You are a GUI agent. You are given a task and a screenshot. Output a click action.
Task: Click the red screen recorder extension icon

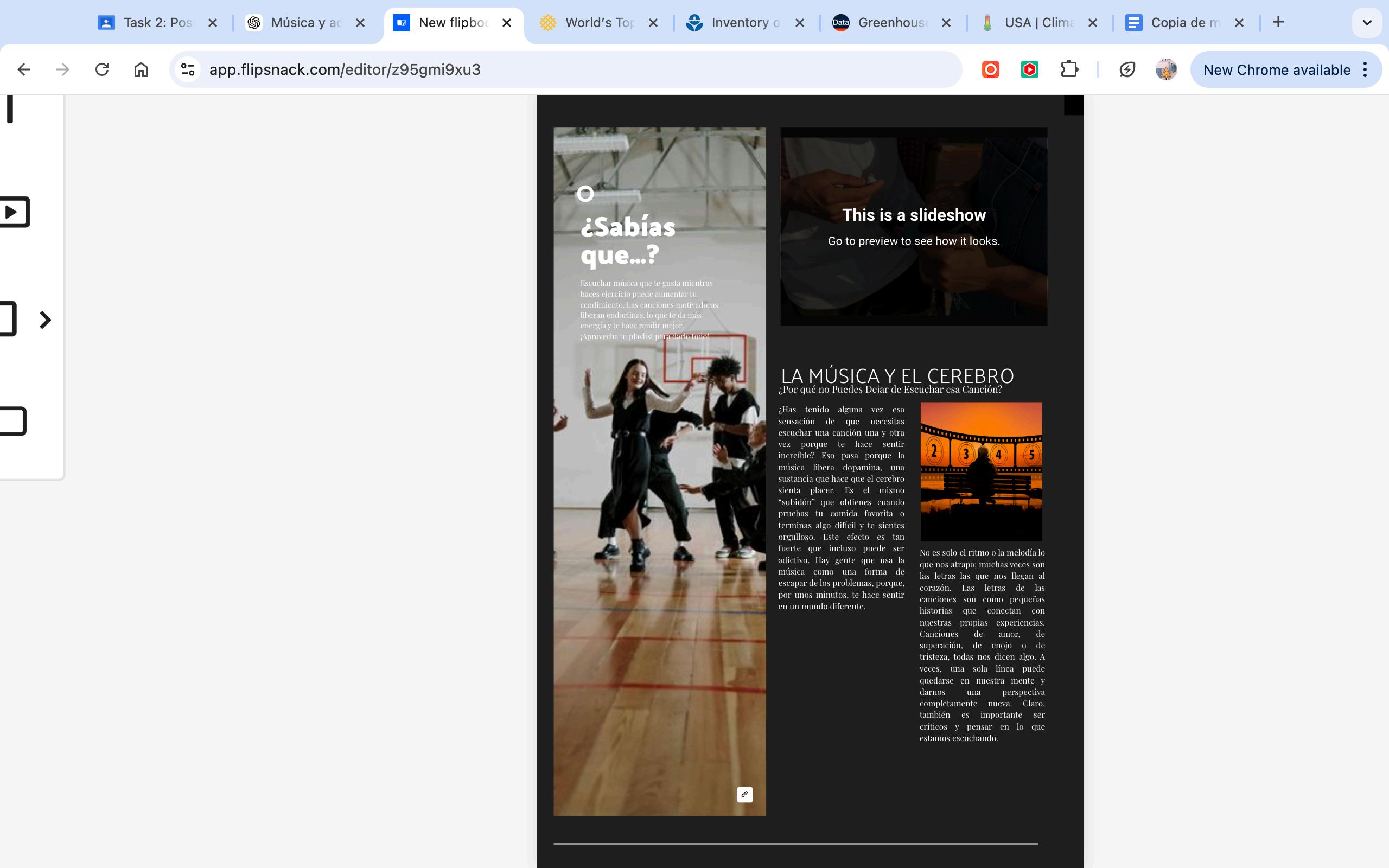[991, 69]
